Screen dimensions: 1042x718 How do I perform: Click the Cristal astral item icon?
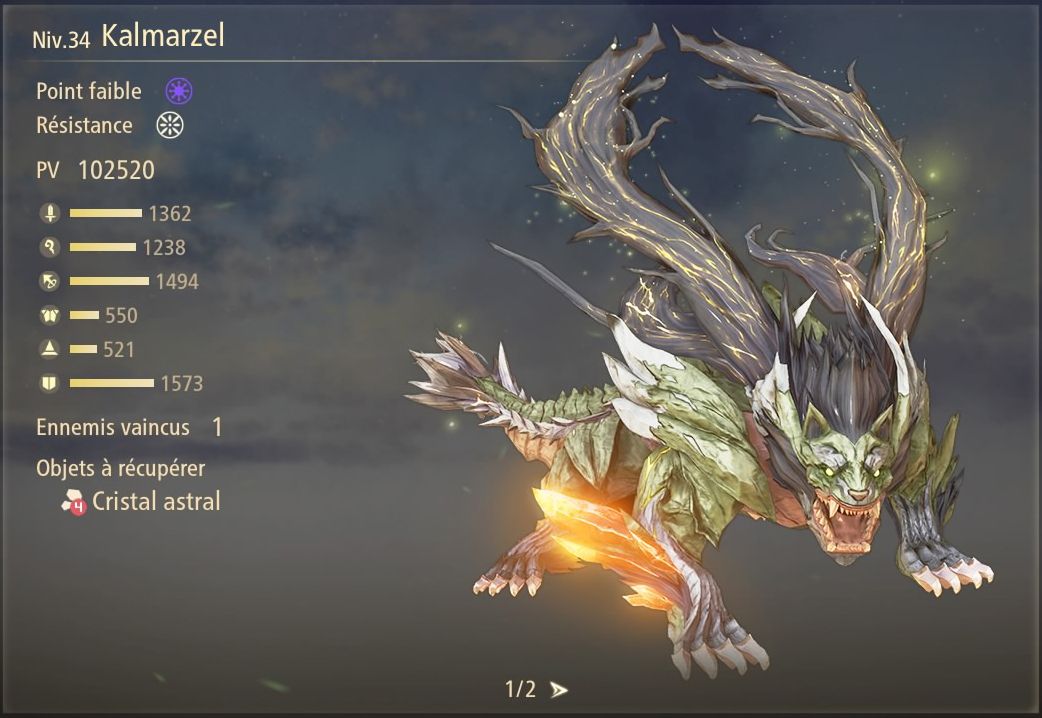click(74, 503)
